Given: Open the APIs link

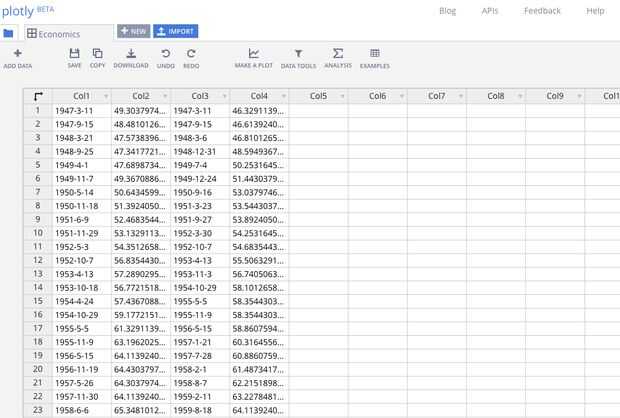Looking at the screenshot, I should 490,11.
